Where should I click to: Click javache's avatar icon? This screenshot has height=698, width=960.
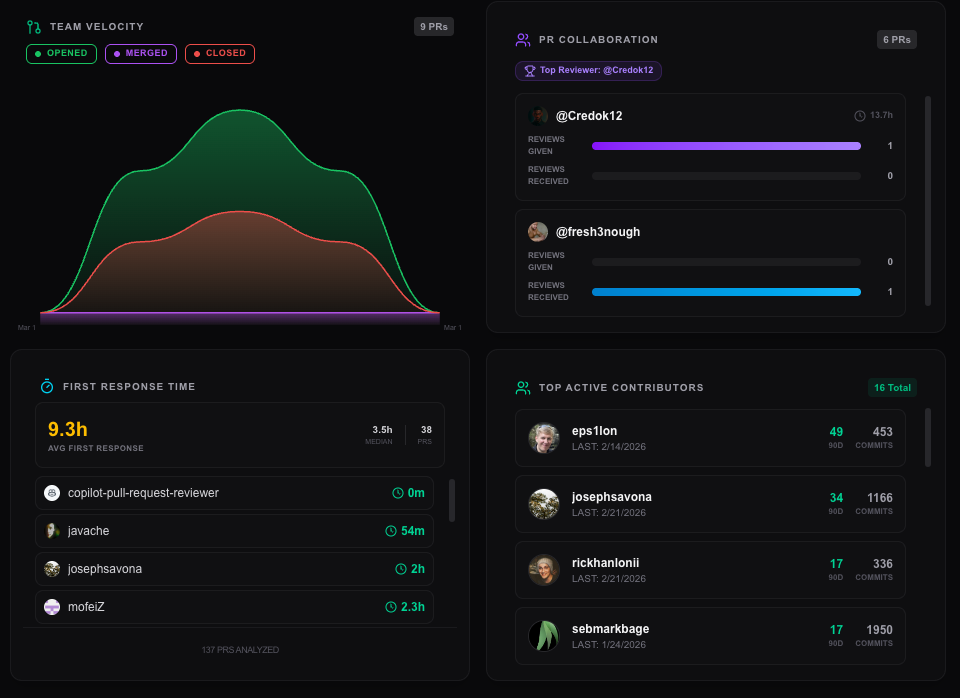[52, 531]
